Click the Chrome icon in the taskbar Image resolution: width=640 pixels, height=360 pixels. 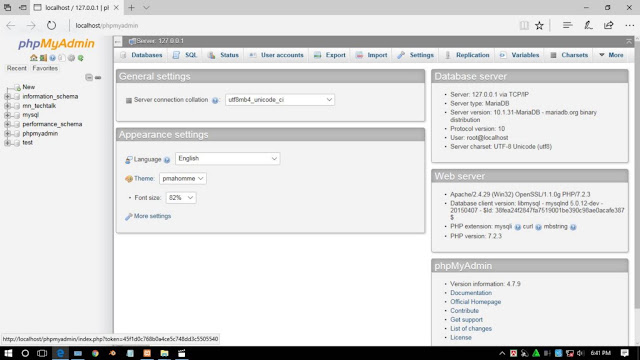click(x=95, y=353)
